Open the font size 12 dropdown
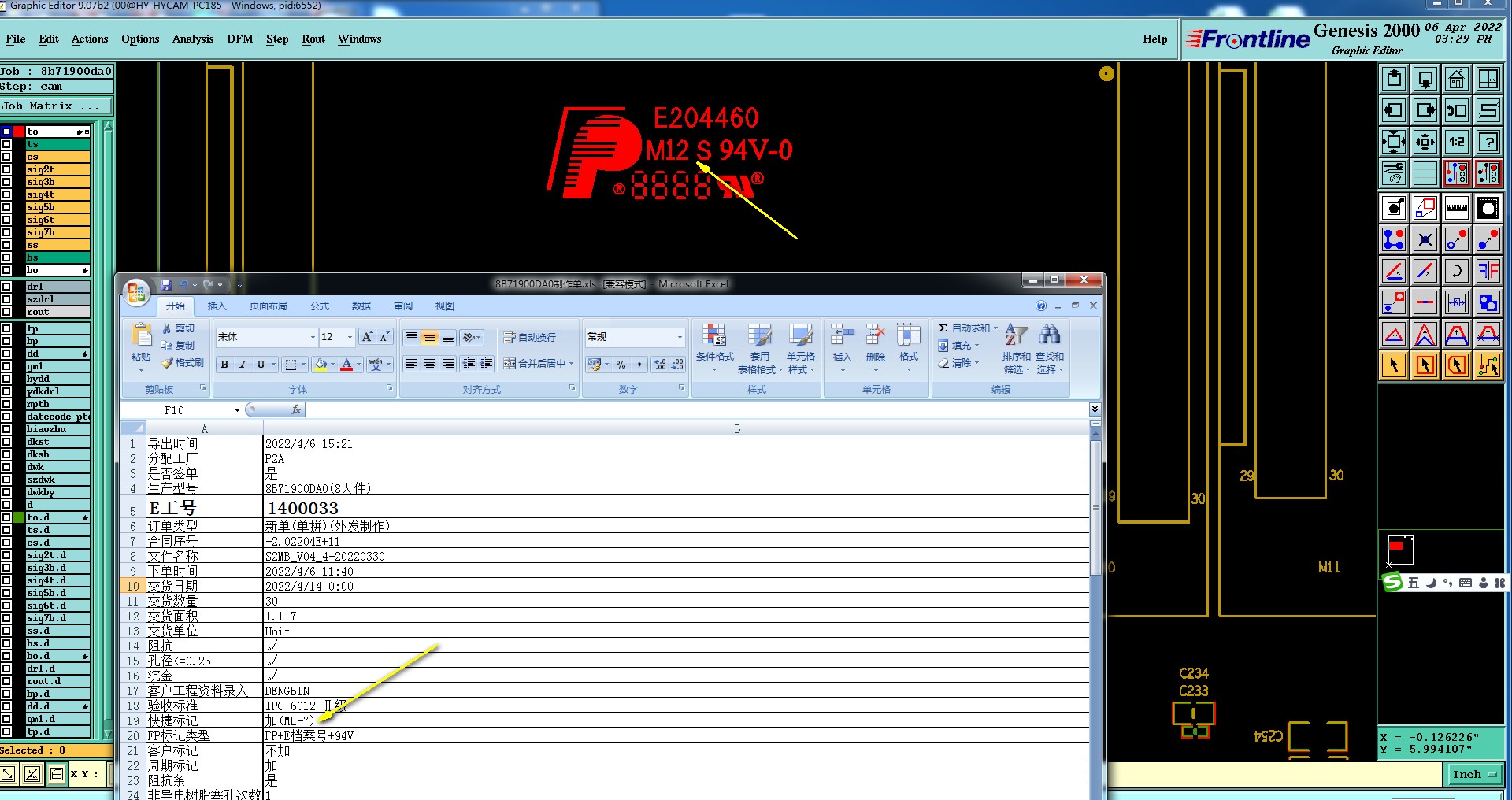This screenshot has width=1512, height=800. tap(350, 337)
